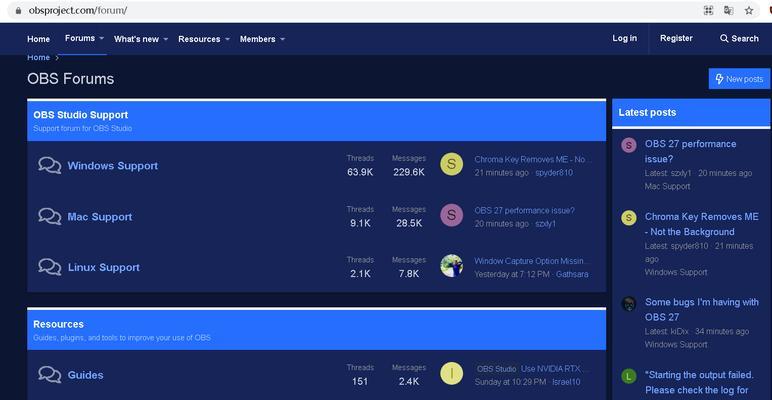Screen dimensions: 772x400
Task: Open the Members nav item
Action: tap(257, 39)
